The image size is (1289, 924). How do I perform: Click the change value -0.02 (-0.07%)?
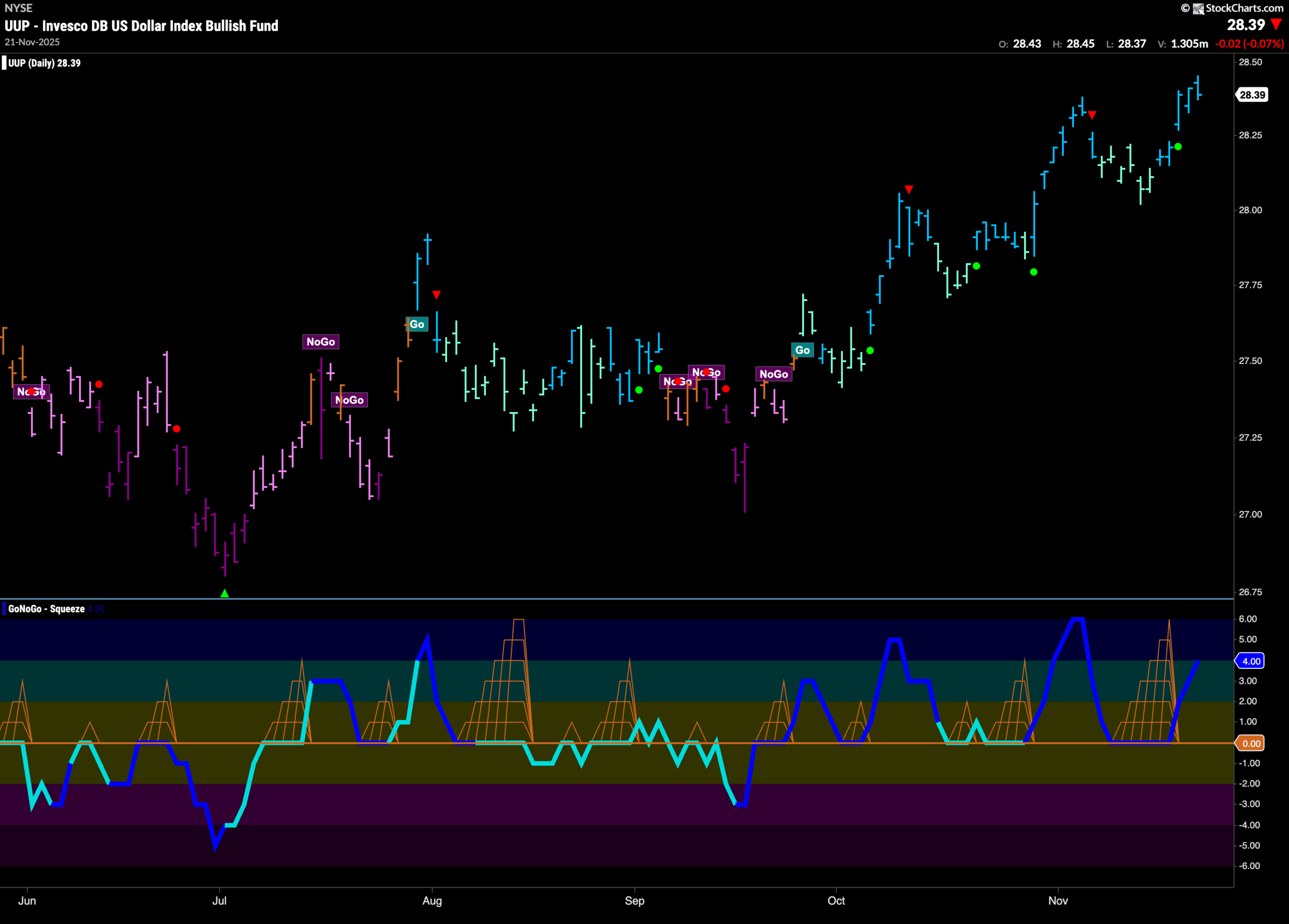tap(1249, 44)
